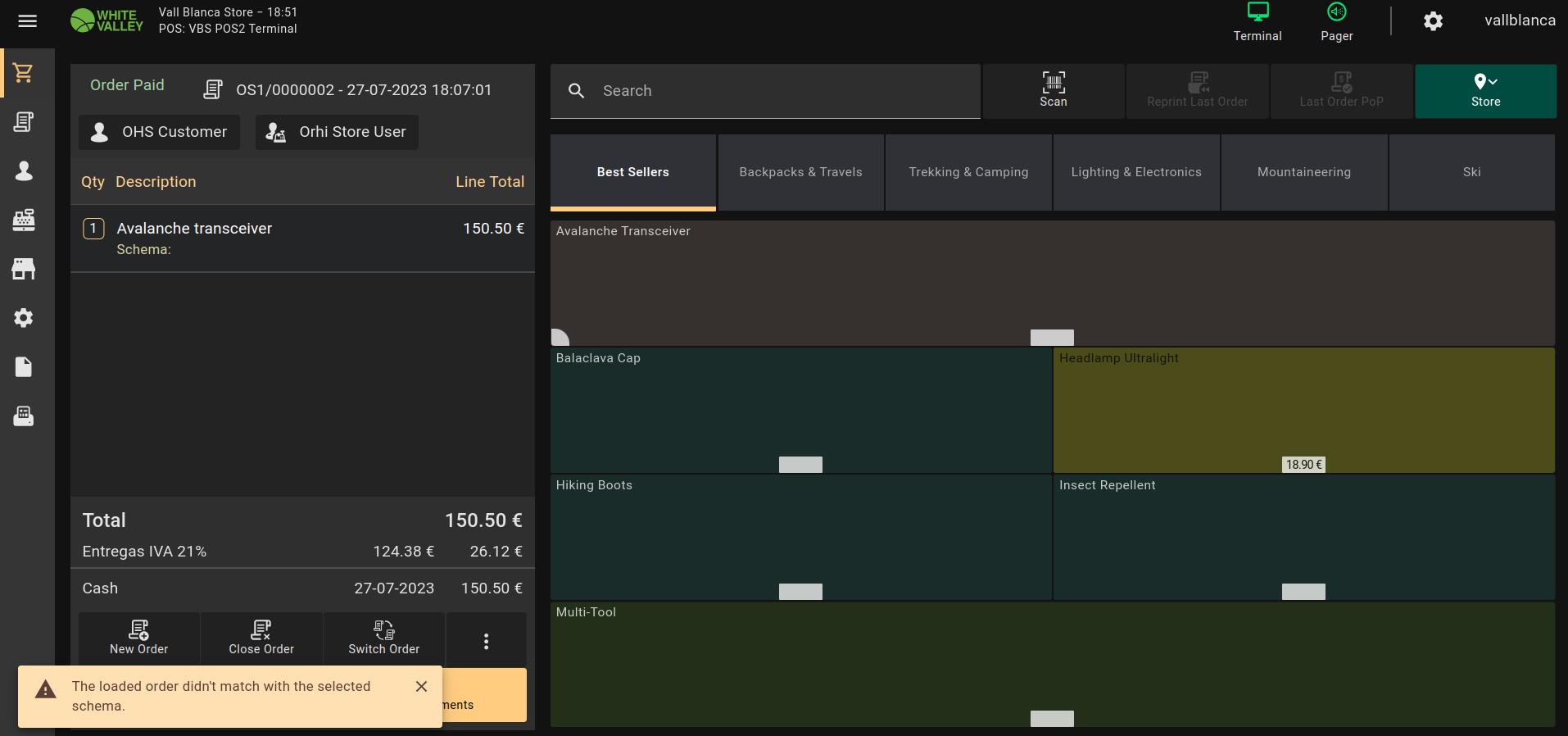Click the Scan barcode button
This screenshot has height=736, width=1568.
(x=1053, y=90)
